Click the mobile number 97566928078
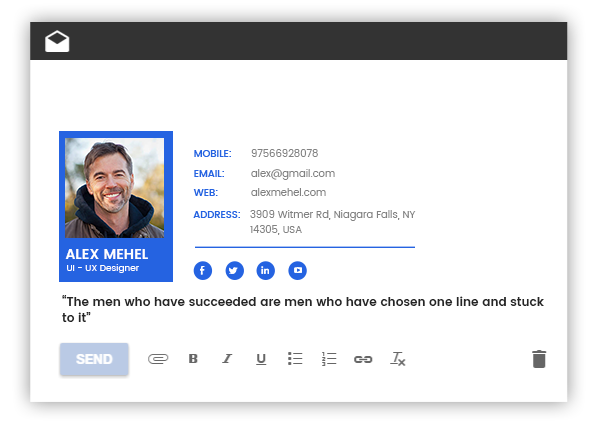This screenshot has height=430, width=606. [x=284, y=153]
